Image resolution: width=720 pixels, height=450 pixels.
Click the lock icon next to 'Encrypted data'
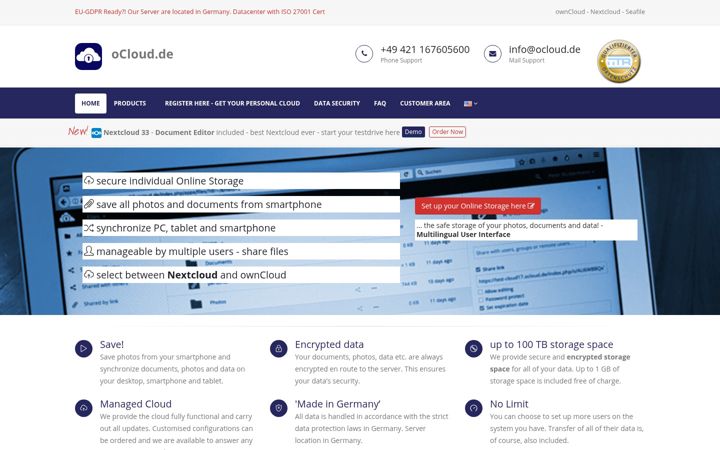pos(279,349)
